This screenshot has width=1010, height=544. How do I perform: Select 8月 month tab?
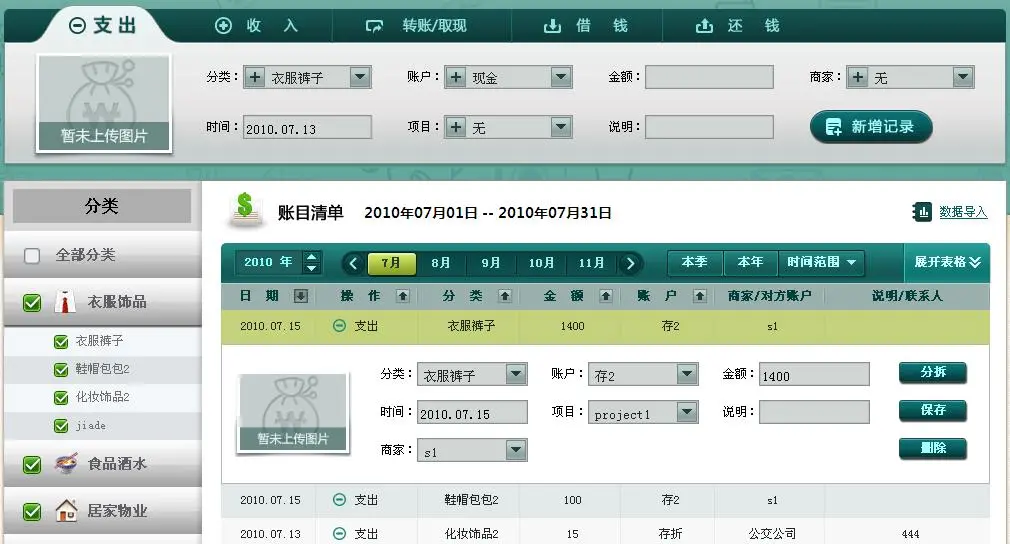tap(441, 263)
